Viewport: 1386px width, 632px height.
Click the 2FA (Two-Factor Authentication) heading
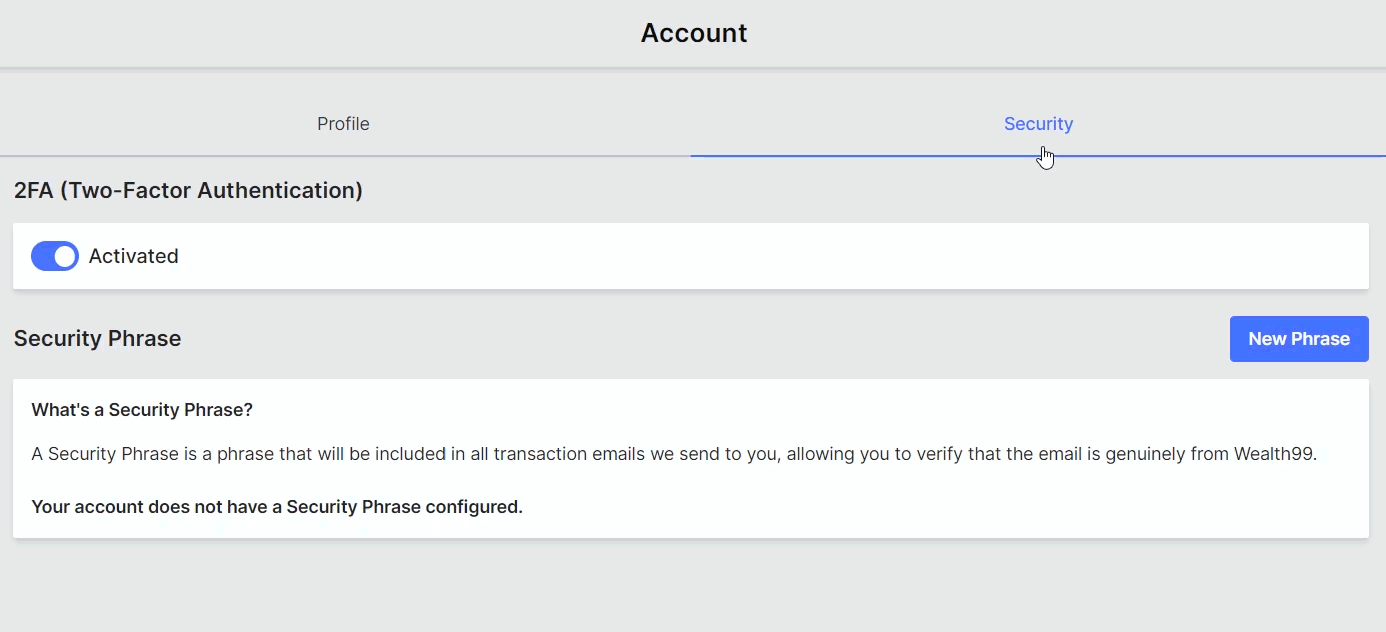point(188,190)
